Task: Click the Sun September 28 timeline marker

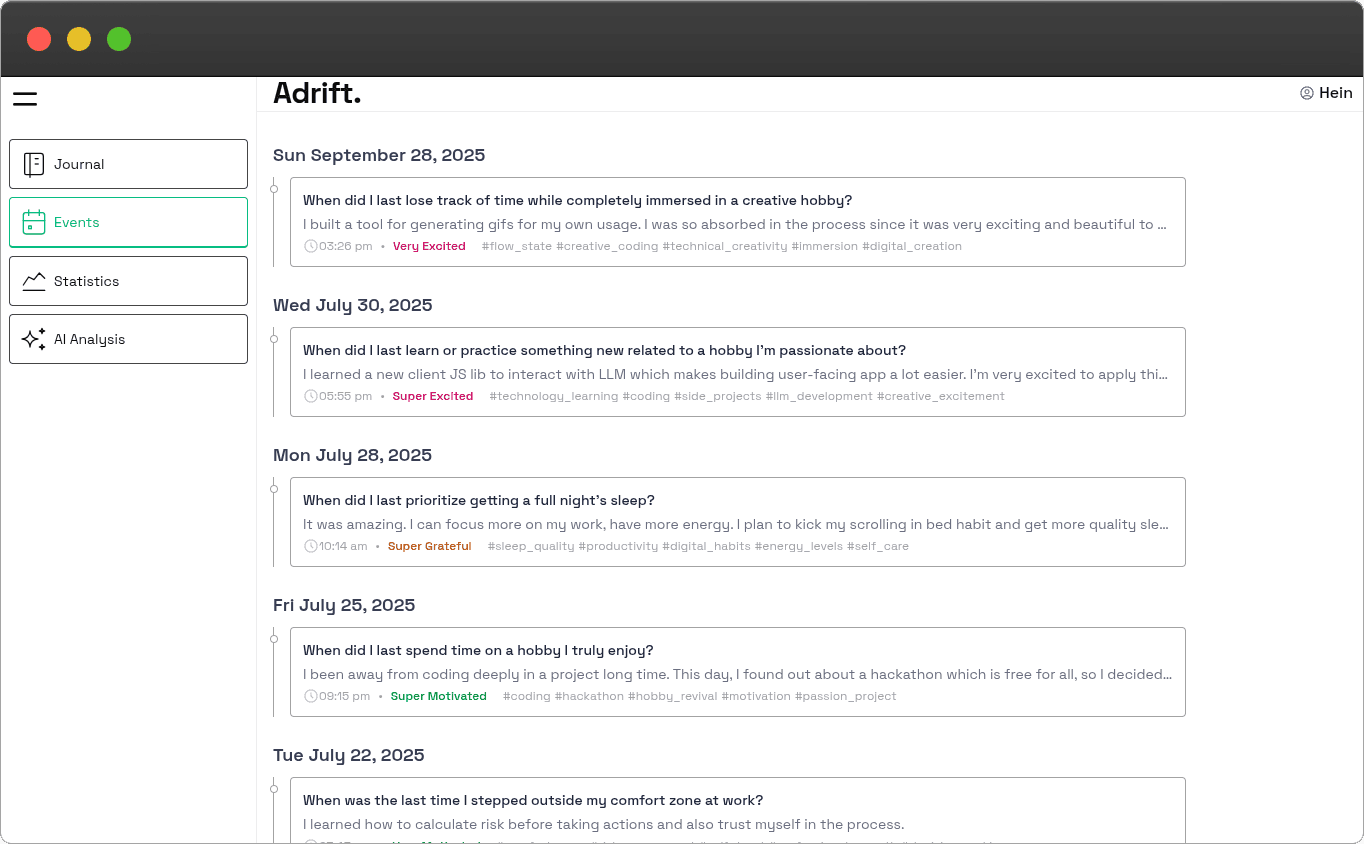Action: coord(274,188)
